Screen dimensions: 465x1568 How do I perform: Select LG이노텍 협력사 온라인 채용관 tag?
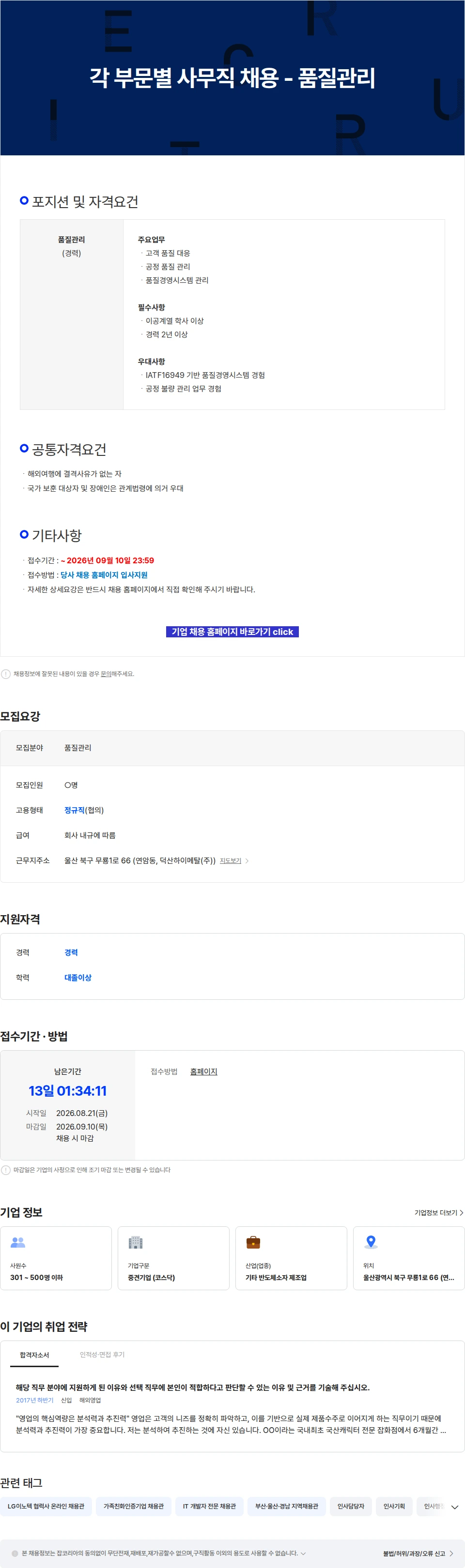(x=46, y=1506)
